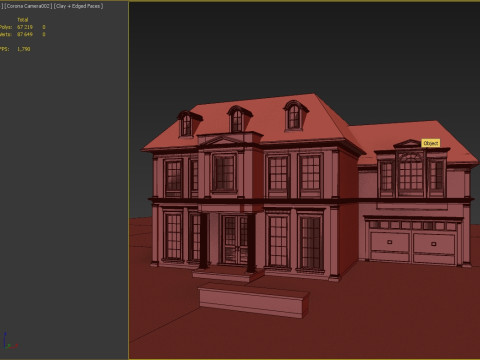Click the Polys count value in statistics

point(25,27)
